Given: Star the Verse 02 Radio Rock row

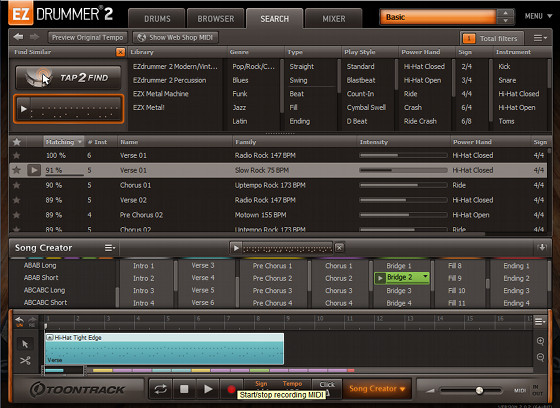Looking at the screenshot, I should pyautogui.click(x=16, y=200).
